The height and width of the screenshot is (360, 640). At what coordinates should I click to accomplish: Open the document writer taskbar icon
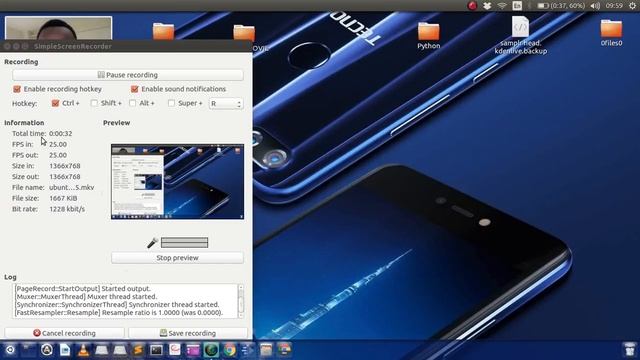click(65, 350)
